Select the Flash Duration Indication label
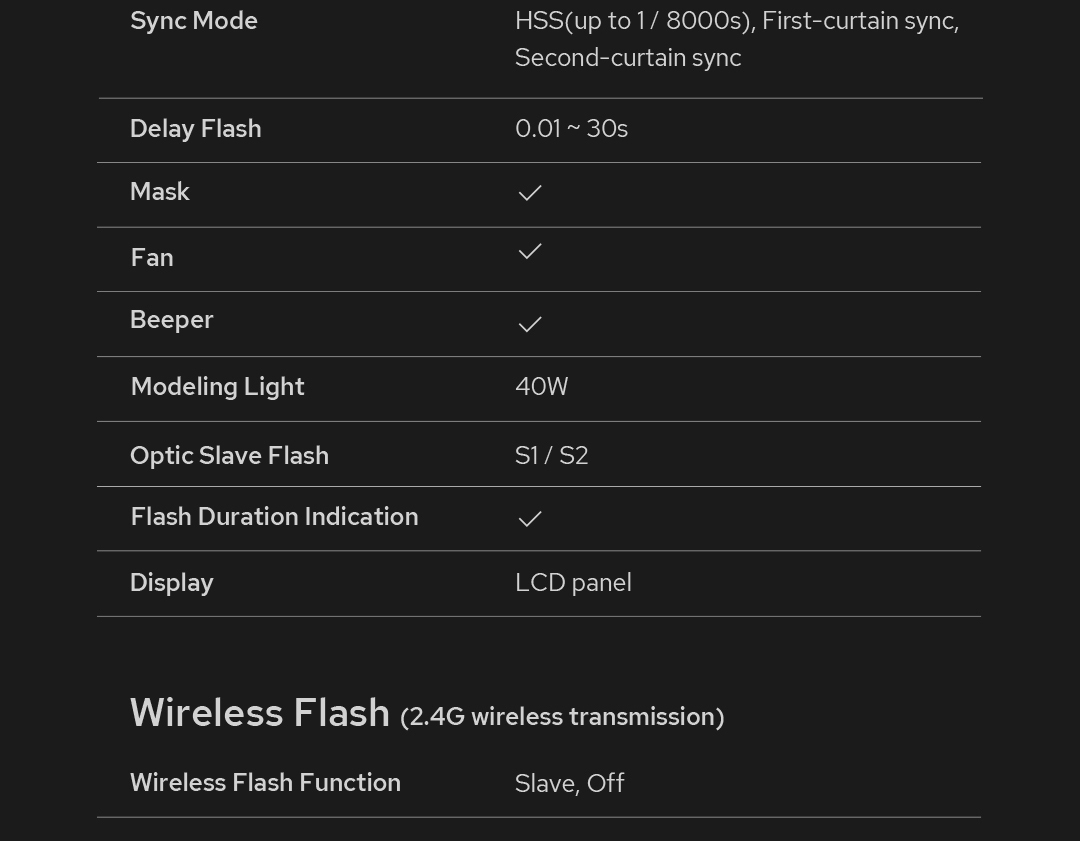The width and height of the screenshot is (1080, 841). point(274,517)
